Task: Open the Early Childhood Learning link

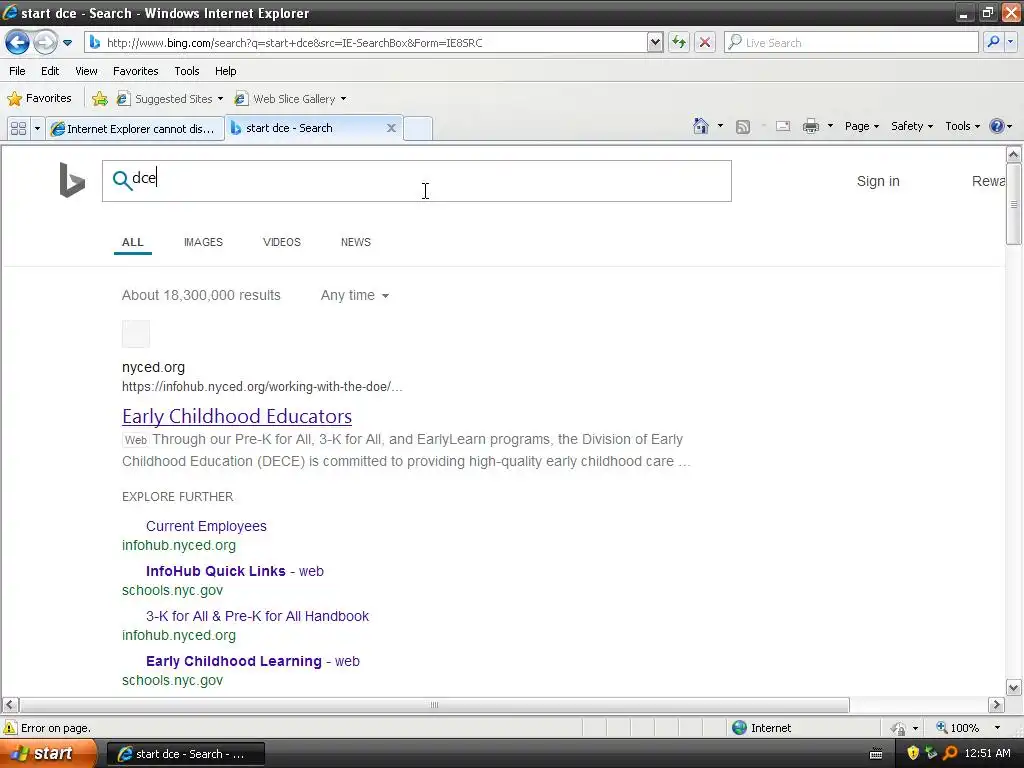Action: tap(234, 661)
